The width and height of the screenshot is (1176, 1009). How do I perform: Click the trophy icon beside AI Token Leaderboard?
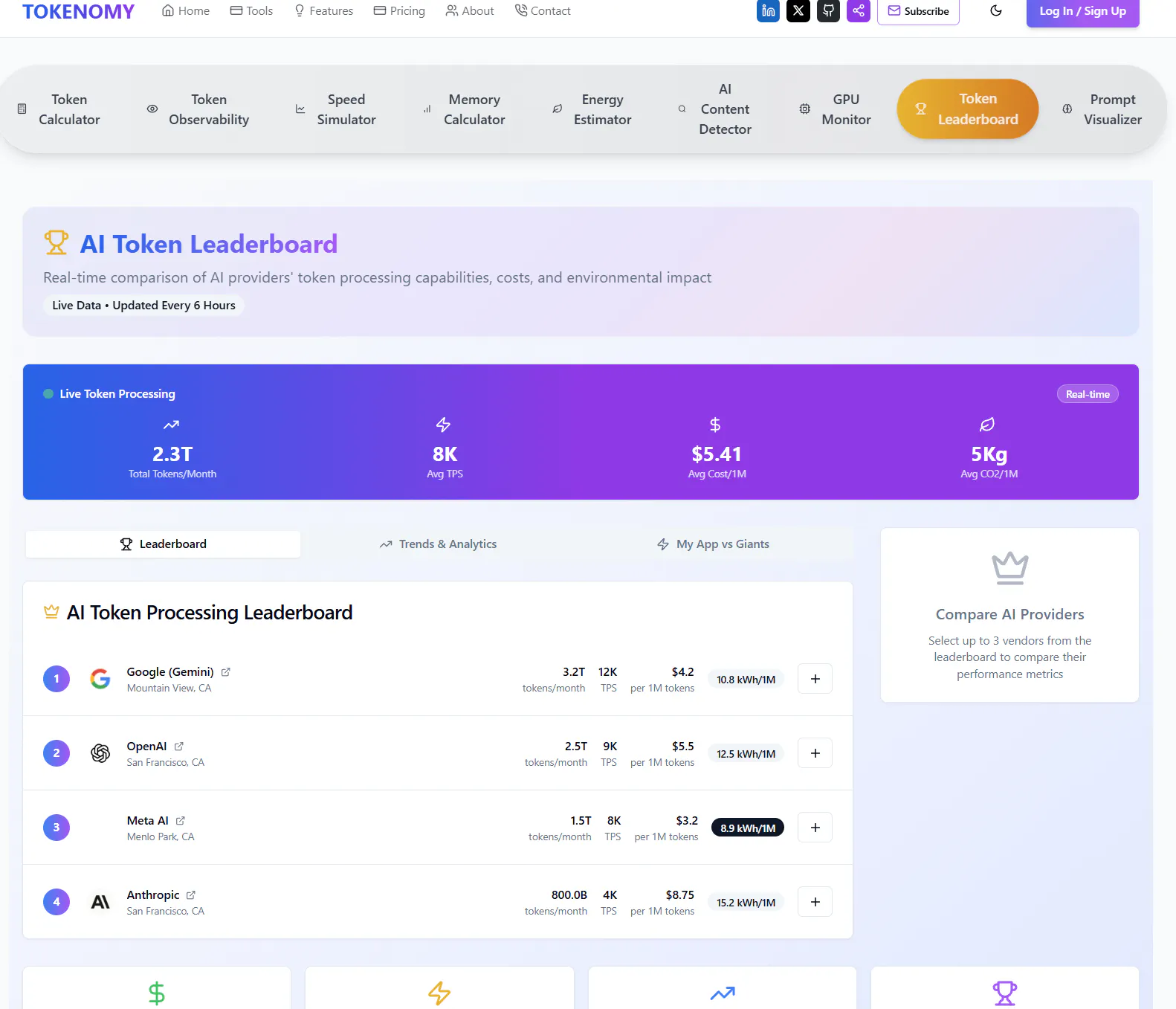[56, 242]
